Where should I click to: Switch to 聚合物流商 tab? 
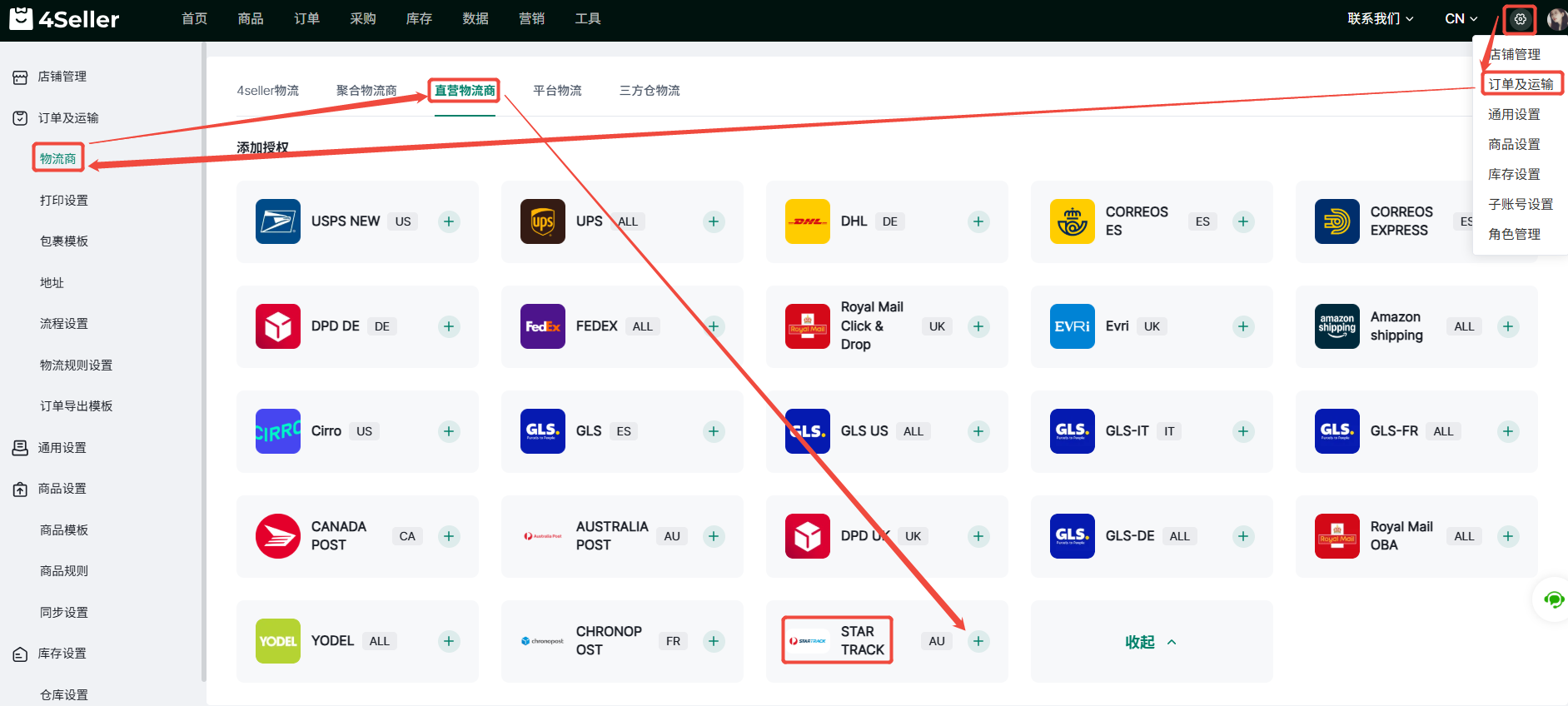366,91
